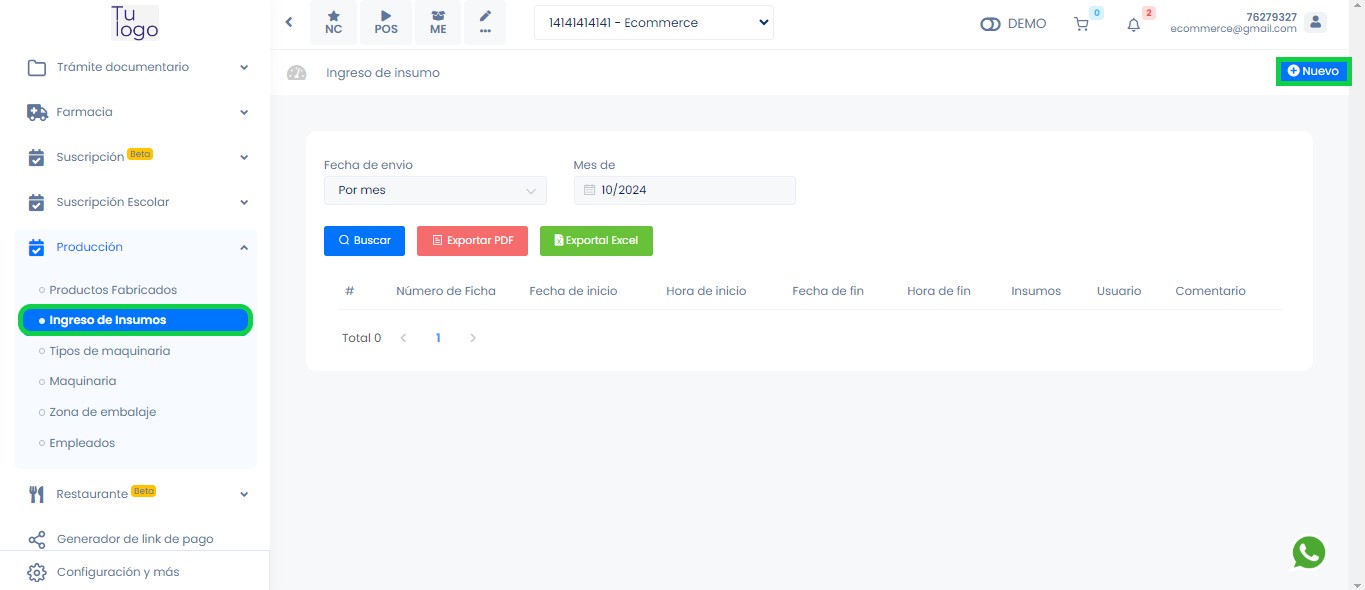Open Zona de embalaje menu item

(x=103, y=412)
